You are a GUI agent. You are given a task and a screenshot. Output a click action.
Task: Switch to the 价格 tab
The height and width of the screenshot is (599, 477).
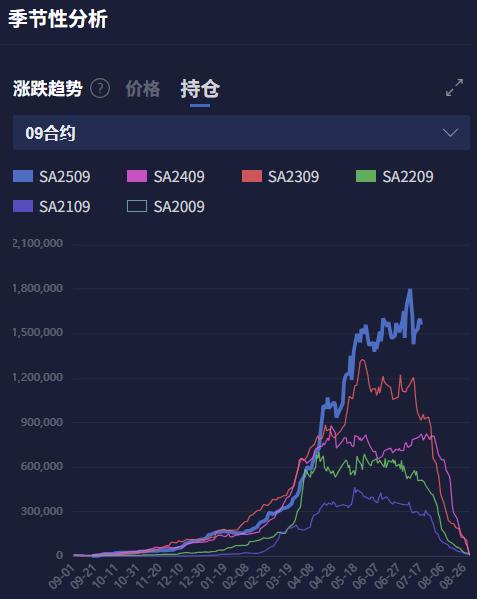pos(143,89)
